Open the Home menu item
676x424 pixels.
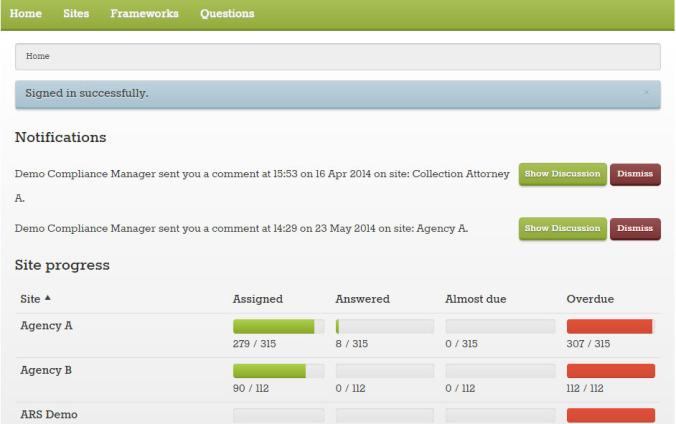tap(25, 14)
